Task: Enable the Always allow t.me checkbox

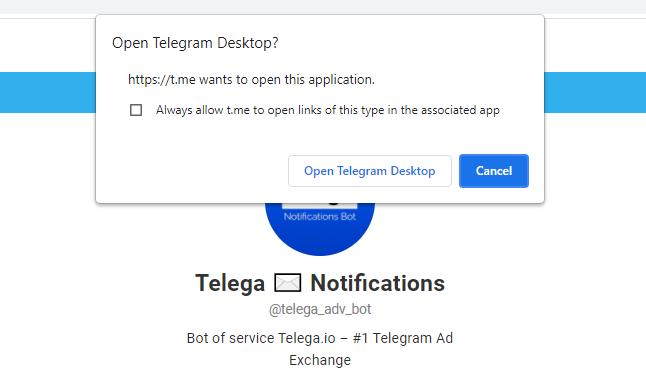Action: click(x=136, y=110)
